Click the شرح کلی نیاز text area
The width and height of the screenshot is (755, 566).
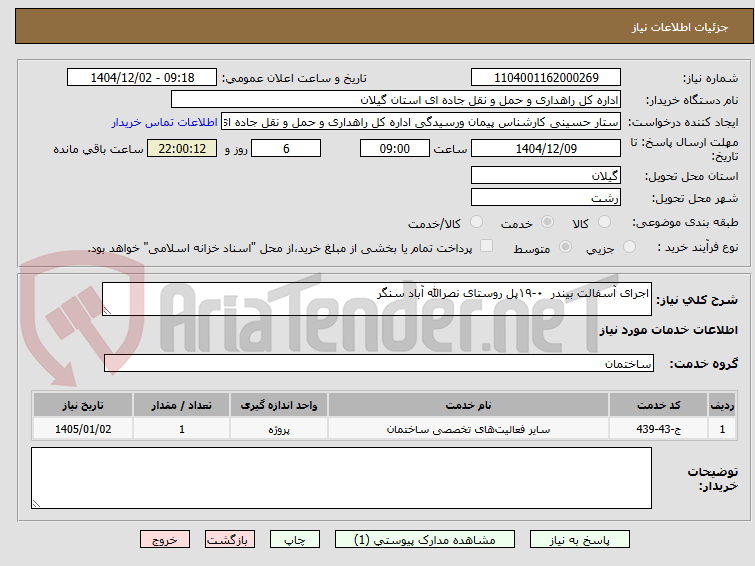pos(377,299)
